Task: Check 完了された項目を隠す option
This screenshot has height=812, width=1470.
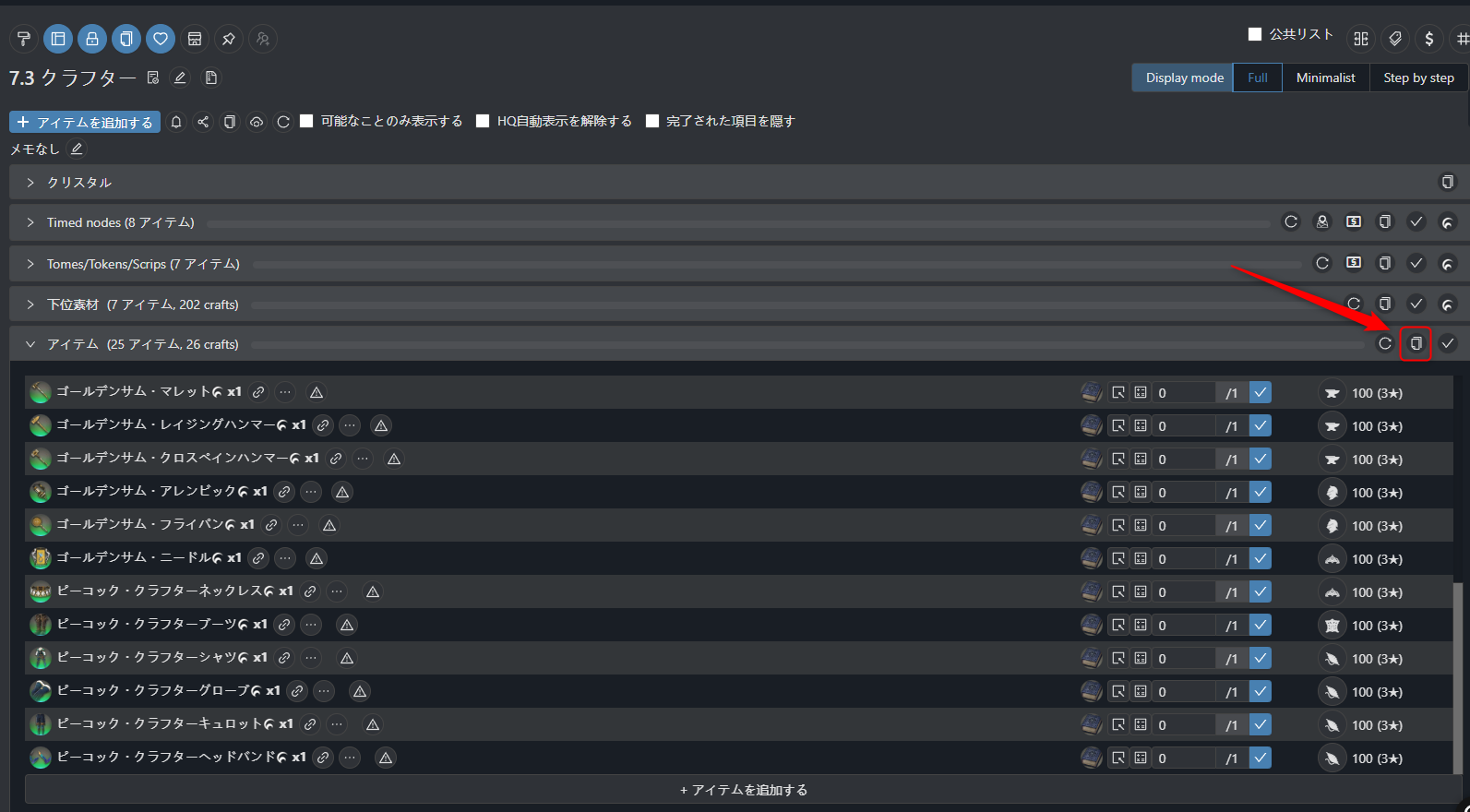Action: point(652,121)
